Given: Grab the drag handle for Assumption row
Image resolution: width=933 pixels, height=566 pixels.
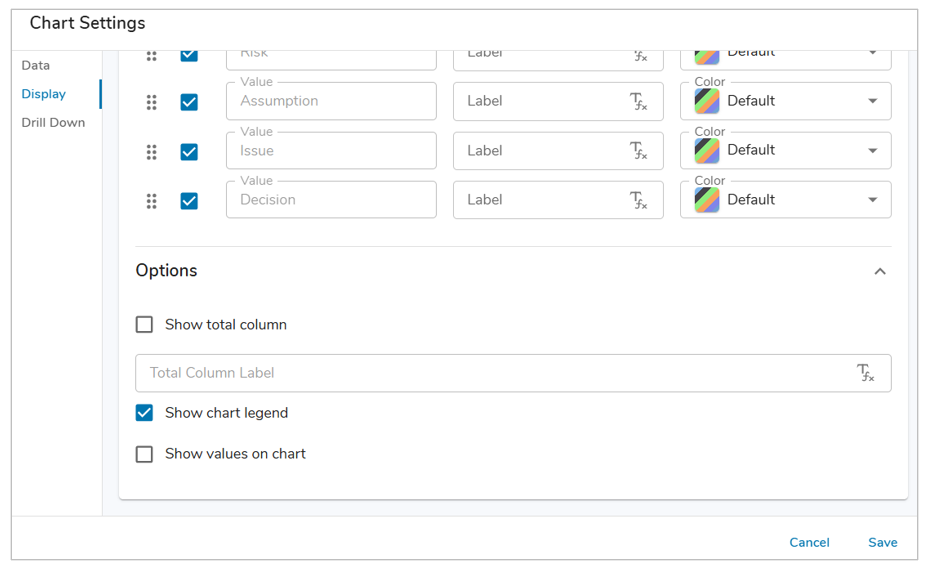Looking at the screenshot, I should coord(152,102).
